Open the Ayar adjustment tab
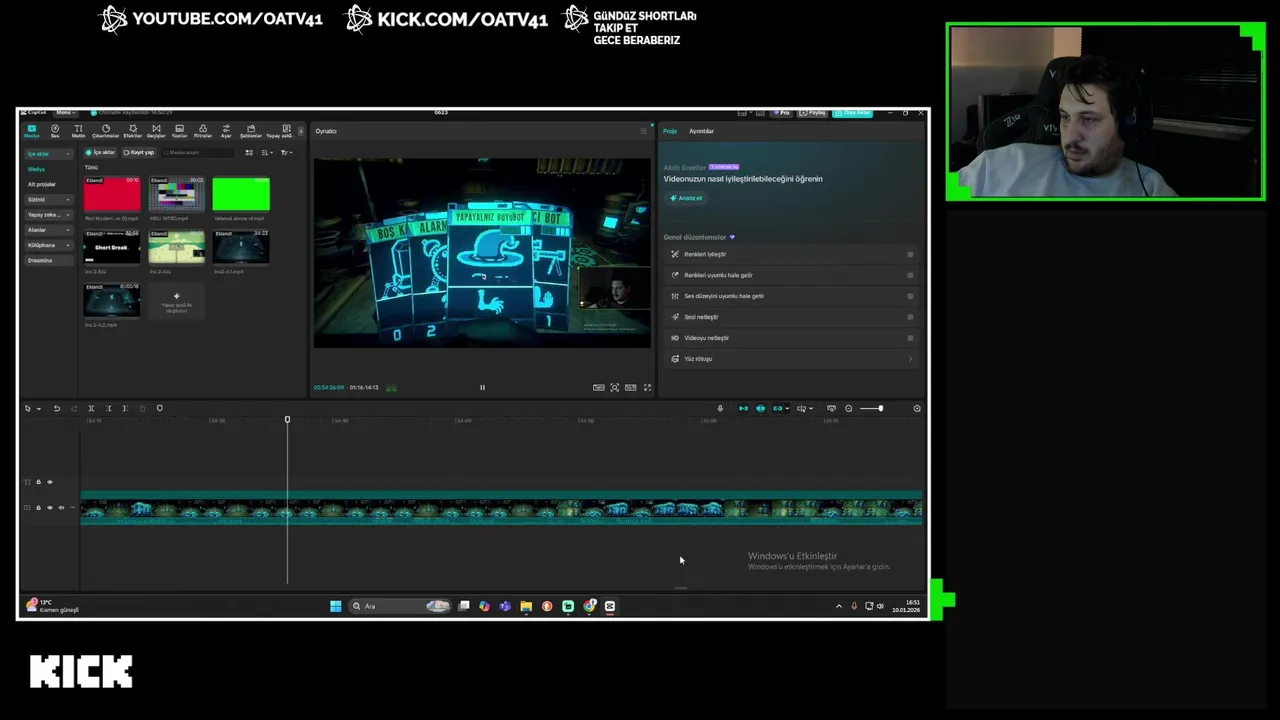 coord(226,131)
